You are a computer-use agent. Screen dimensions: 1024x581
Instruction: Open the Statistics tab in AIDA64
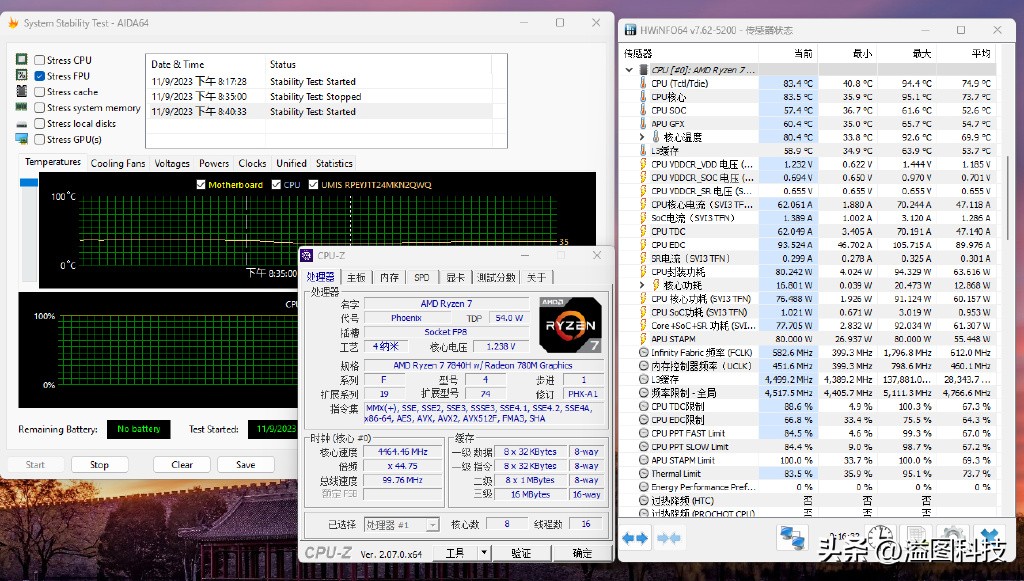334,162
